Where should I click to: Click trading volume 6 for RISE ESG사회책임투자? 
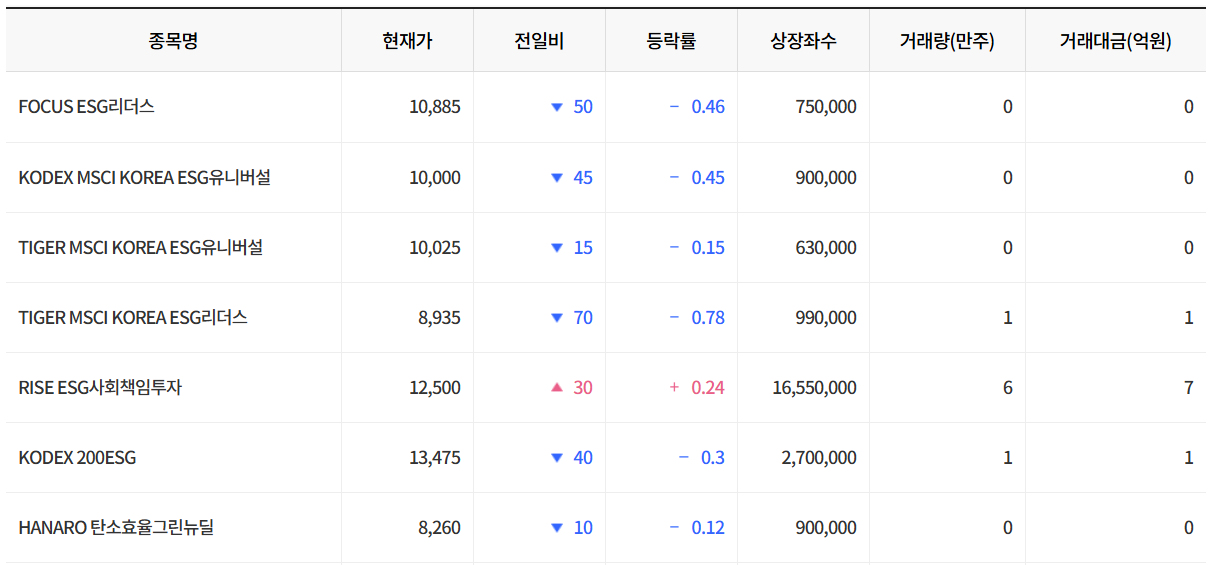pos(1008,387)
